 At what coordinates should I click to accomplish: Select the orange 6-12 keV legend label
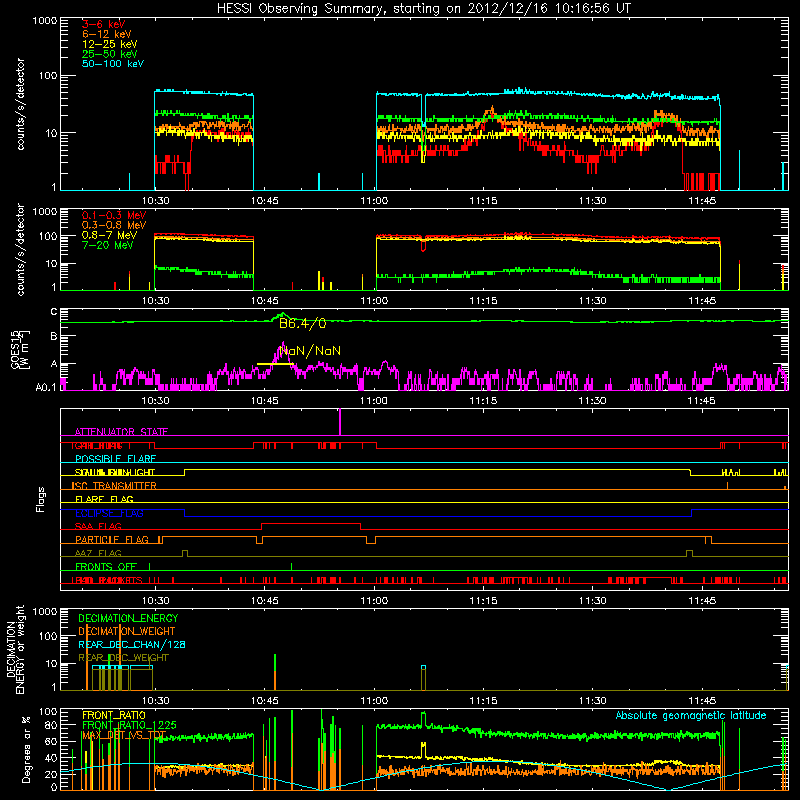tap(107, 34)
